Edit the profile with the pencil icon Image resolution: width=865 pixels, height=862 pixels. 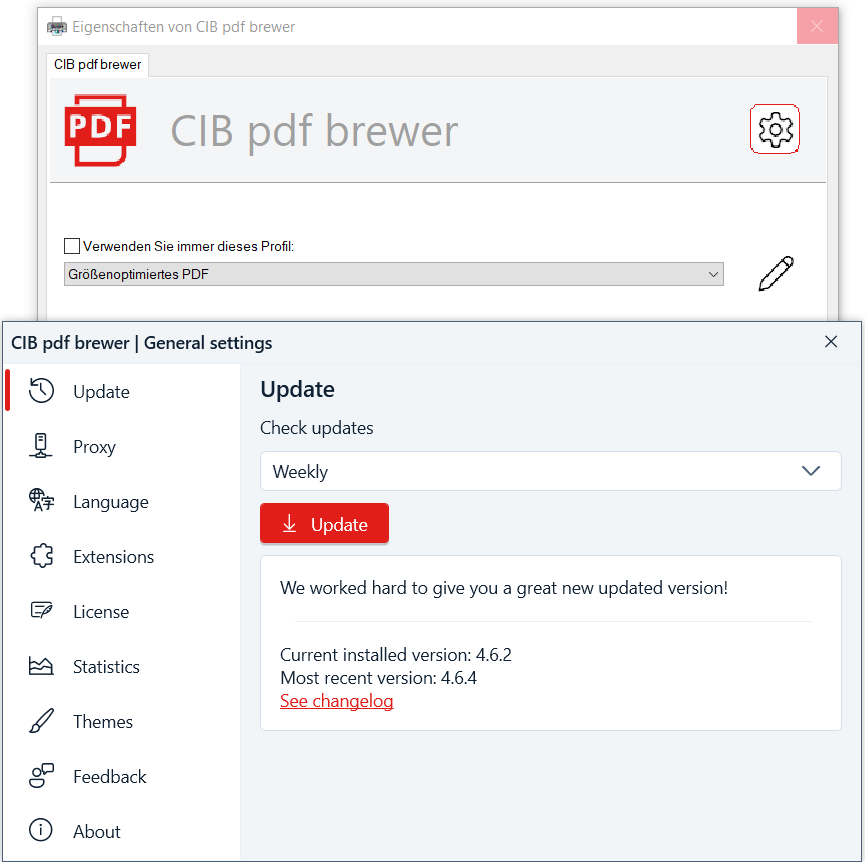coord(776,273)
